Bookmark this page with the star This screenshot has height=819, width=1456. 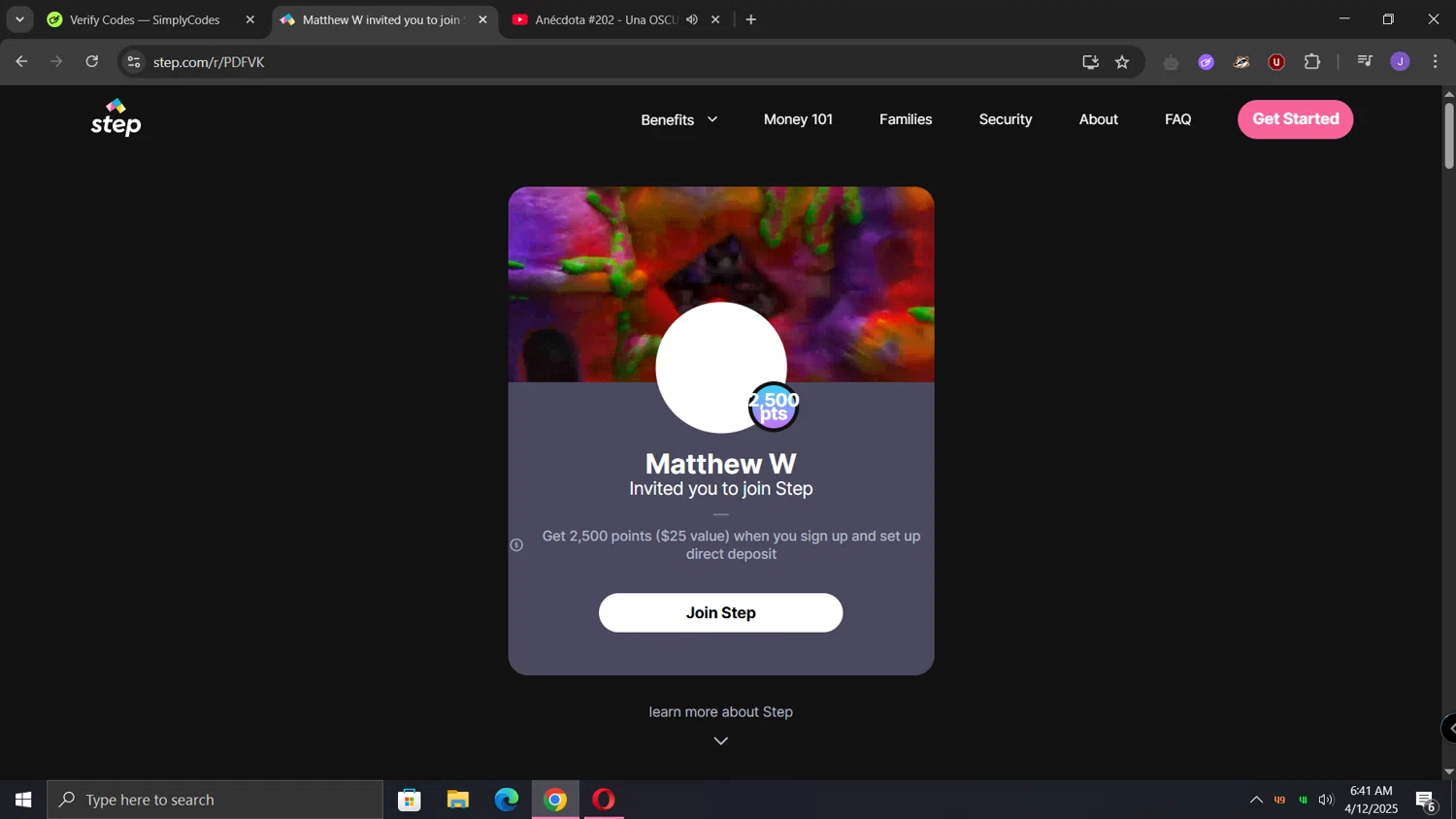click(1122, 62)
